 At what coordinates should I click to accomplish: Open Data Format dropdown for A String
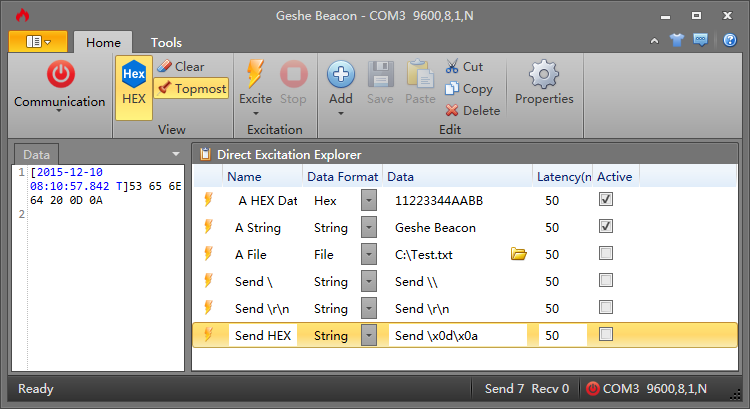(x=369, y=227)
